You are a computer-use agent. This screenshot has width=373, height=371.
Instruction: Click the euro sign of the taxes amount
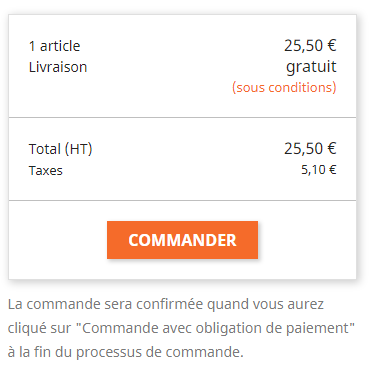(333, 170)
